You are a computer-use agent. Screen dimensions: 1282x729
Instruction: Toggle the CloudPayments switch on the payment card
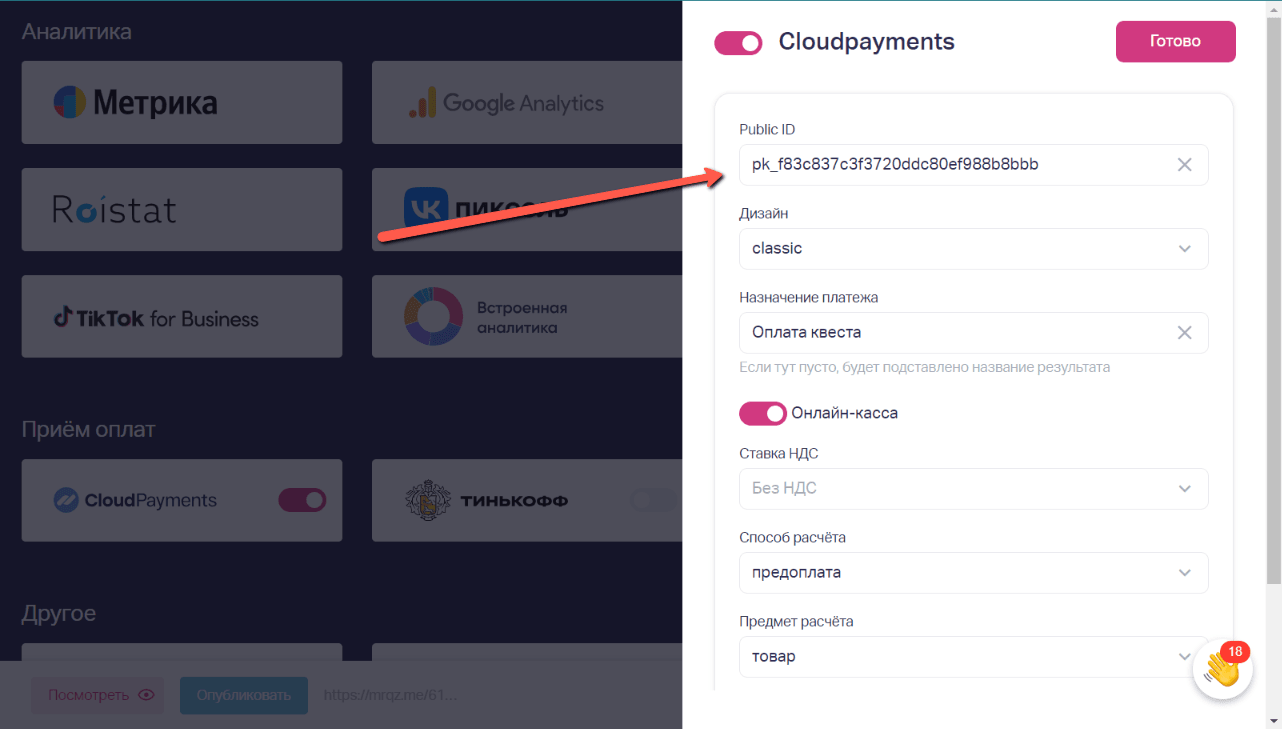coord(302,500)
